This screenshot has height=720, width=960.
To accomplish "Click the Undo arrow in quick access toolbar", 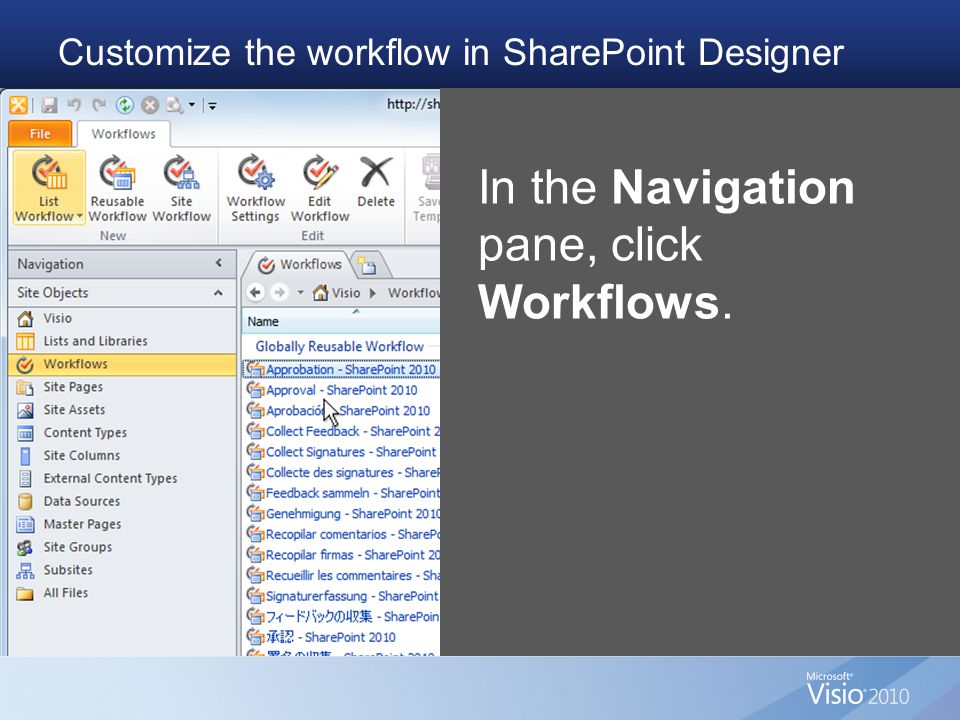I will point(74,105).
